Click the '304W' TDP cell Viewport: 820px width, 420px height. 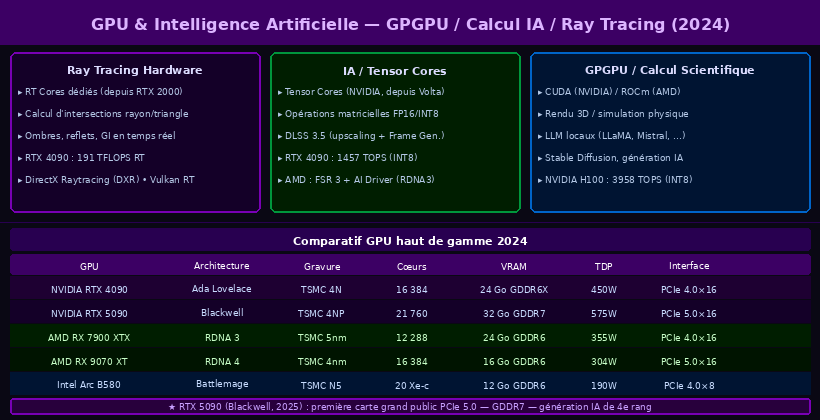[x=604, y=362]
